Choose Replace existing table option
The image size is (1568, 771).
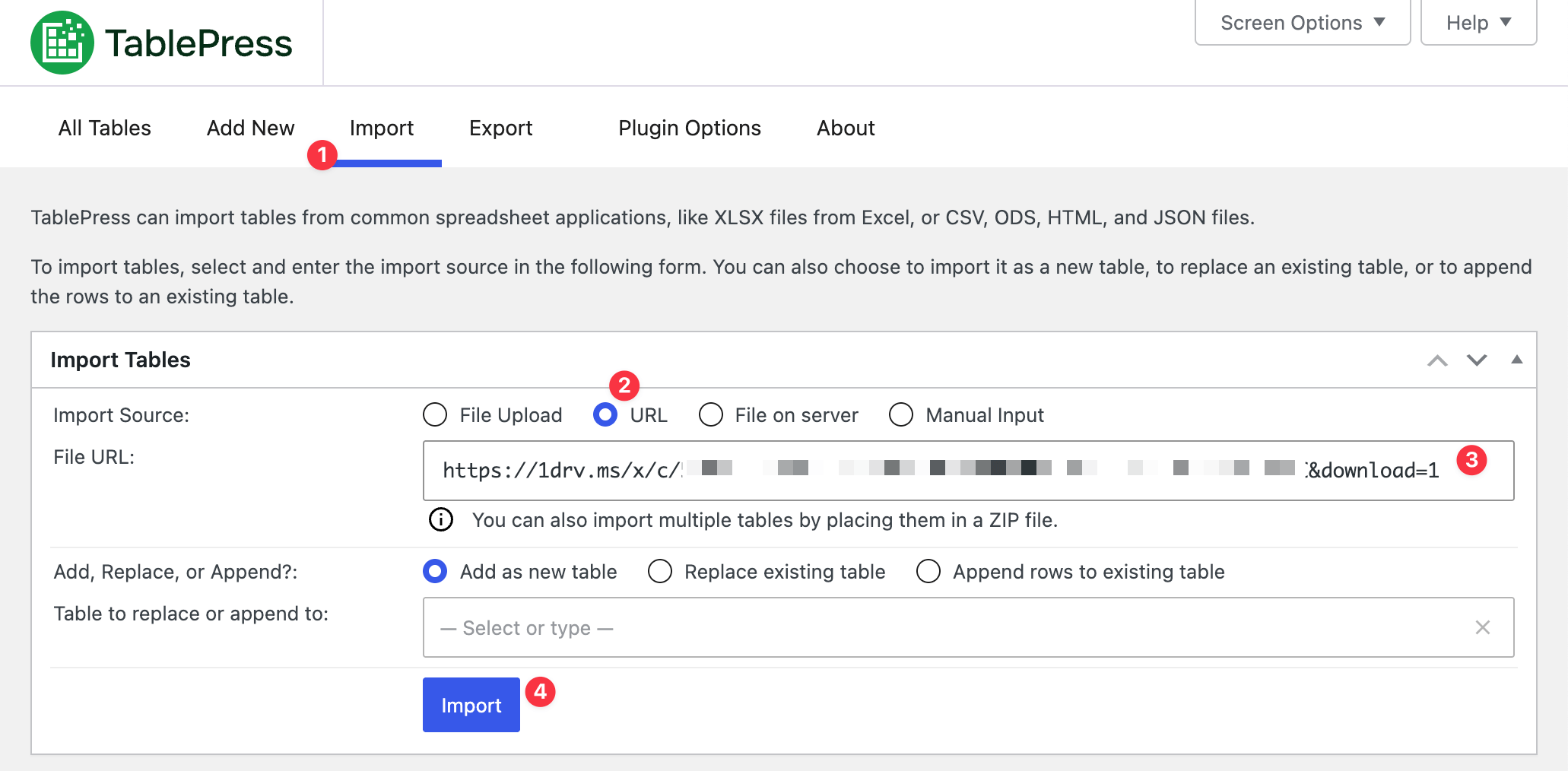pyautogui.click(x=660, y=571)
